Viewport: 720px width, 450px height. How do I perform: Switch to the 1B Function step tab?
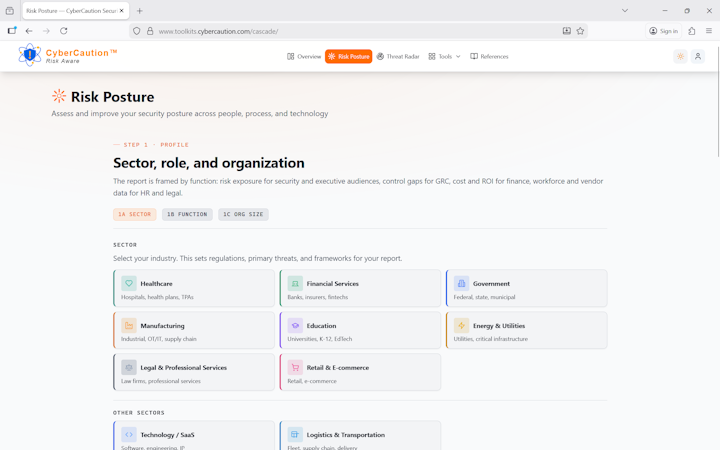point(187,214)
